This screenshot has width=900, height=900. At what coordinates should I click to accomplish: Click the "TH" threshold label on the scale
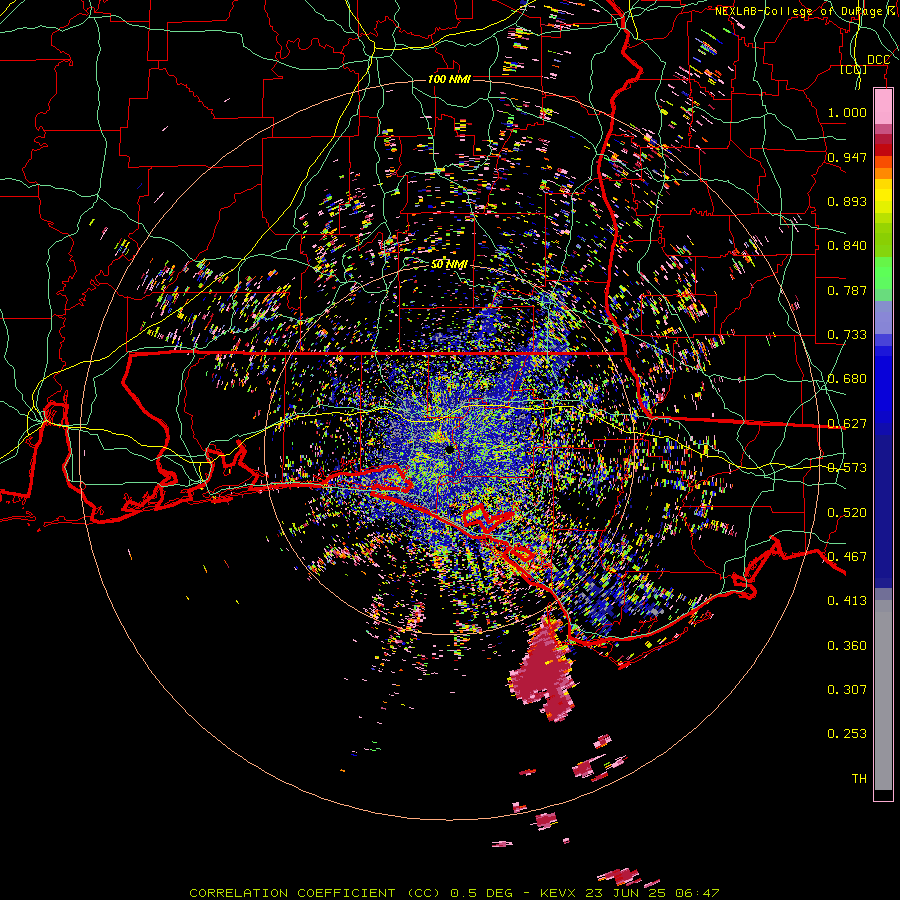[859, 779]
